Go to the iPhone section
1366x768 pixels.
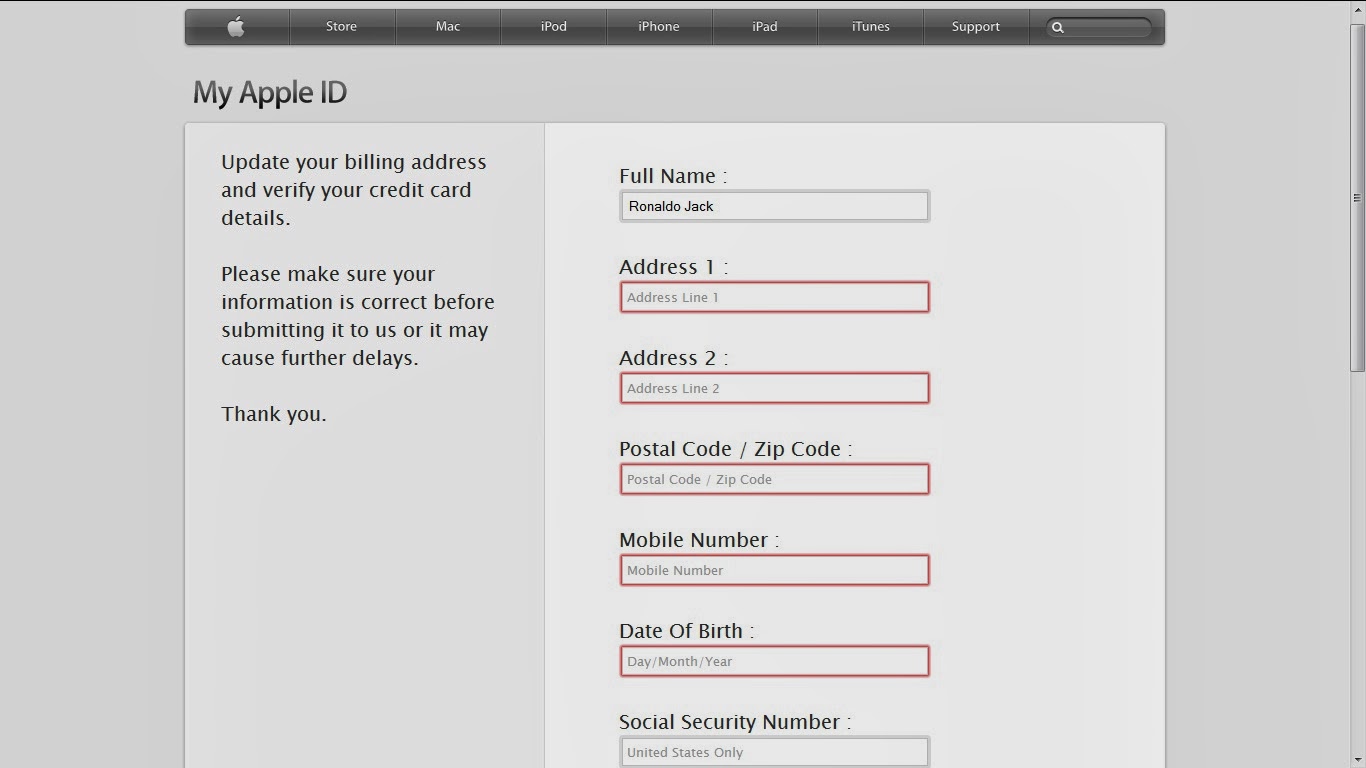coord(659,27)
